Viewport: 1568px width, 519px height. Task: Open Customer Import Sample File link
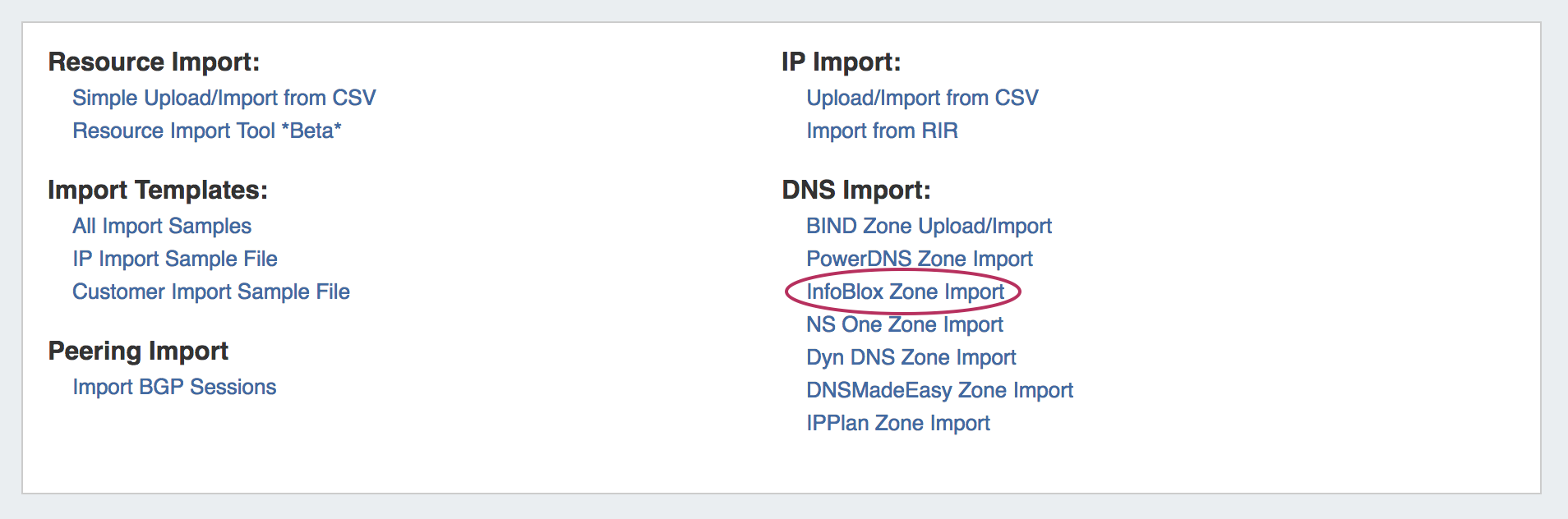(210, 292)
